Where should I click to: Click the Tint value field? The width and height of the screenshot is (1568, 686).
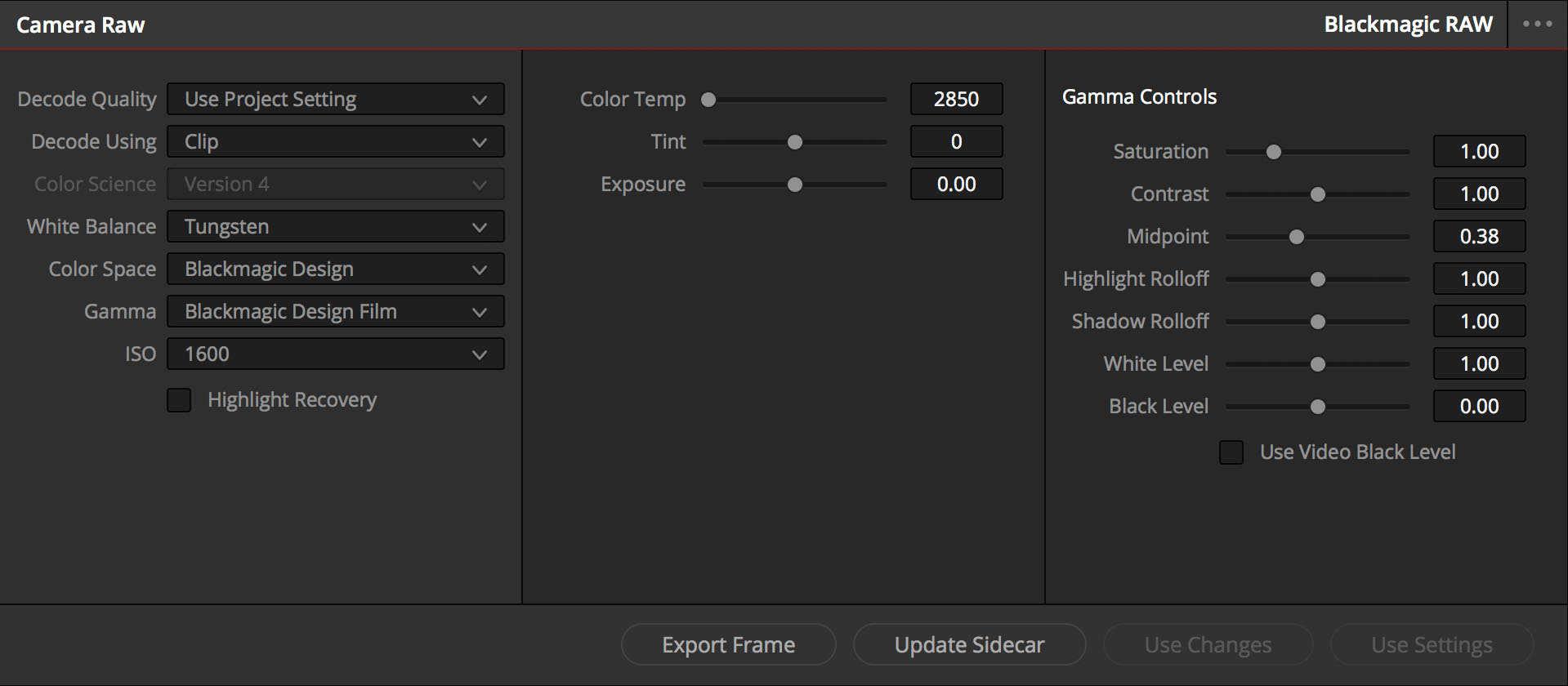tap(957, 142)
